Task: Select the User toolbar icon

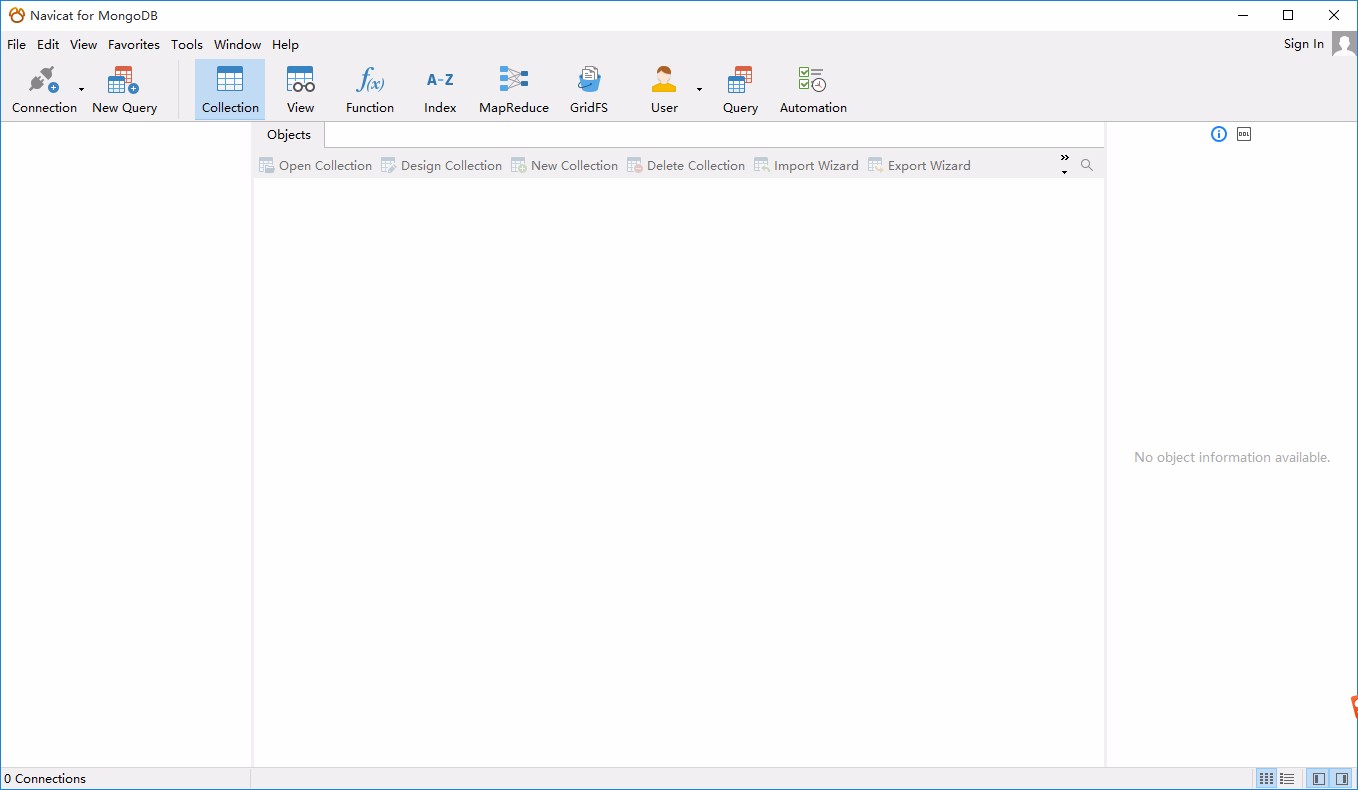Action: click(x=664, y=90)
